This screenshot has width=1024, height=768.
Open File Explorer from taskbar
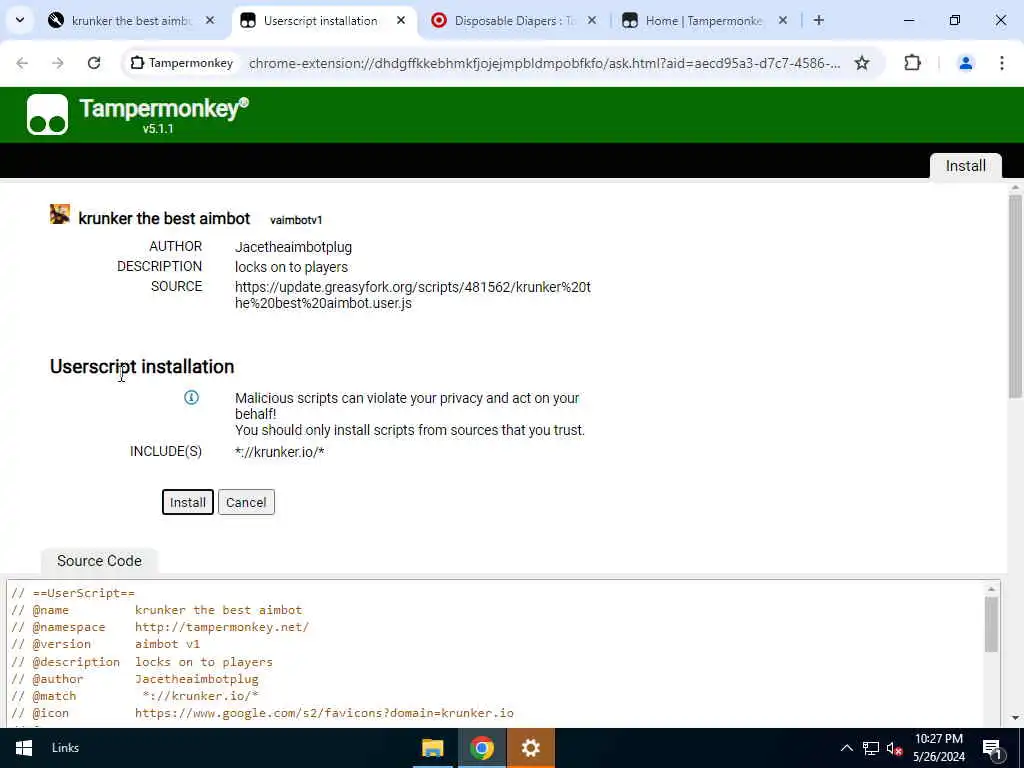tap(432, 748)
